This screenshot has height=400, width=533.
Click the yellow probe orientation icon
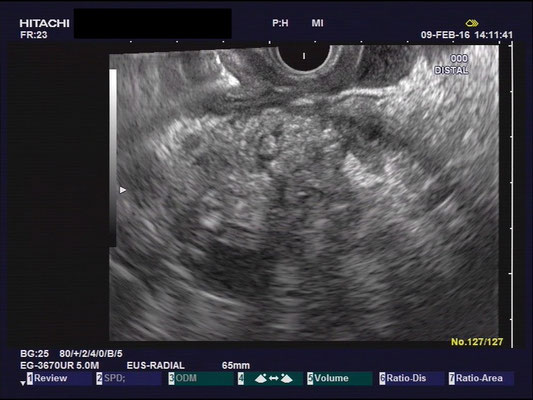pos(472,23)
